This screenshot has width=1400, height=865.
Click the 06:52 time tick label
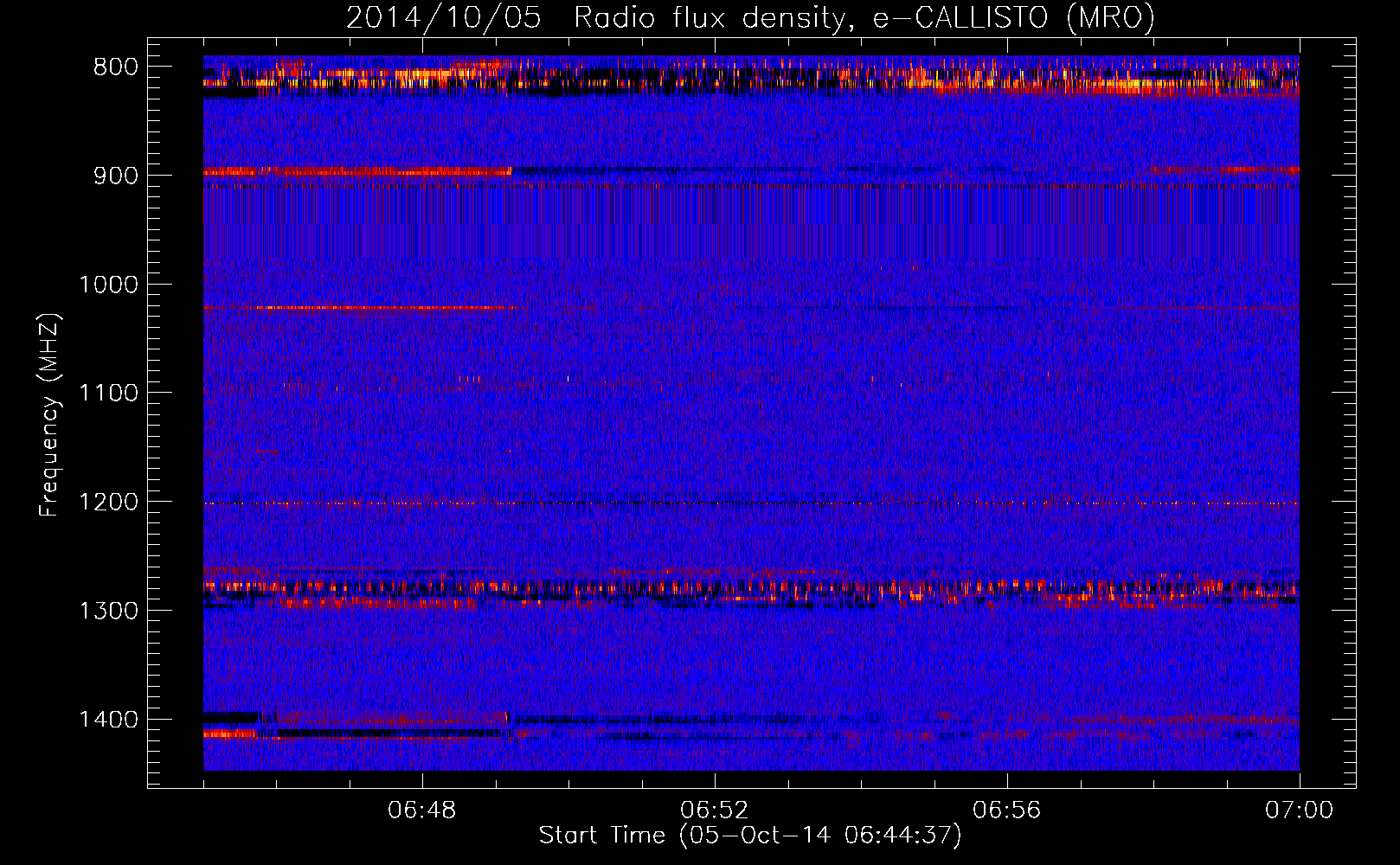pos(715,811)
